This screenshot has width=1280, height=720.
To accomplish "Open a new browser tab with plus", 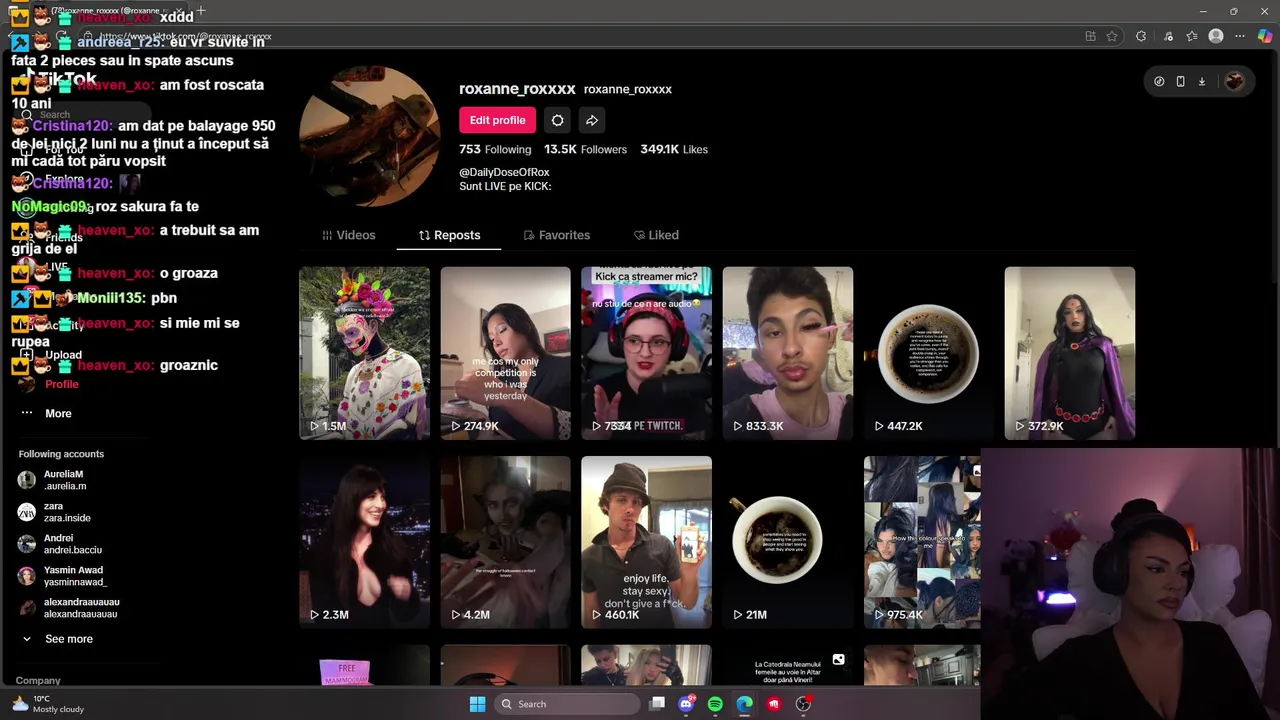I will pyautogui.click(x=201, y=11).
